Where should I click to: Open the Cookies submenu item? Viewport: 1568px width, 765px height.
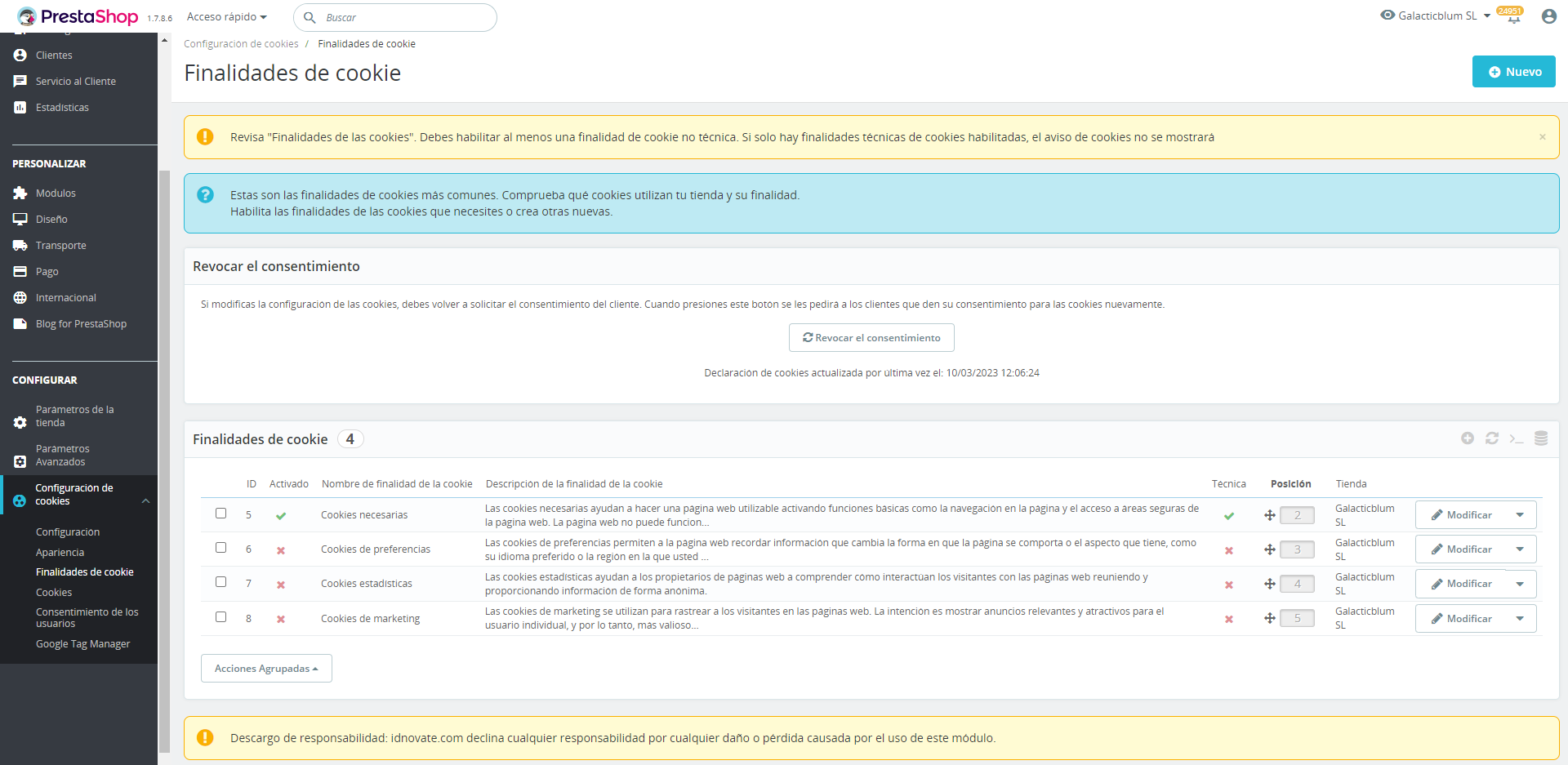coord(54,593)
